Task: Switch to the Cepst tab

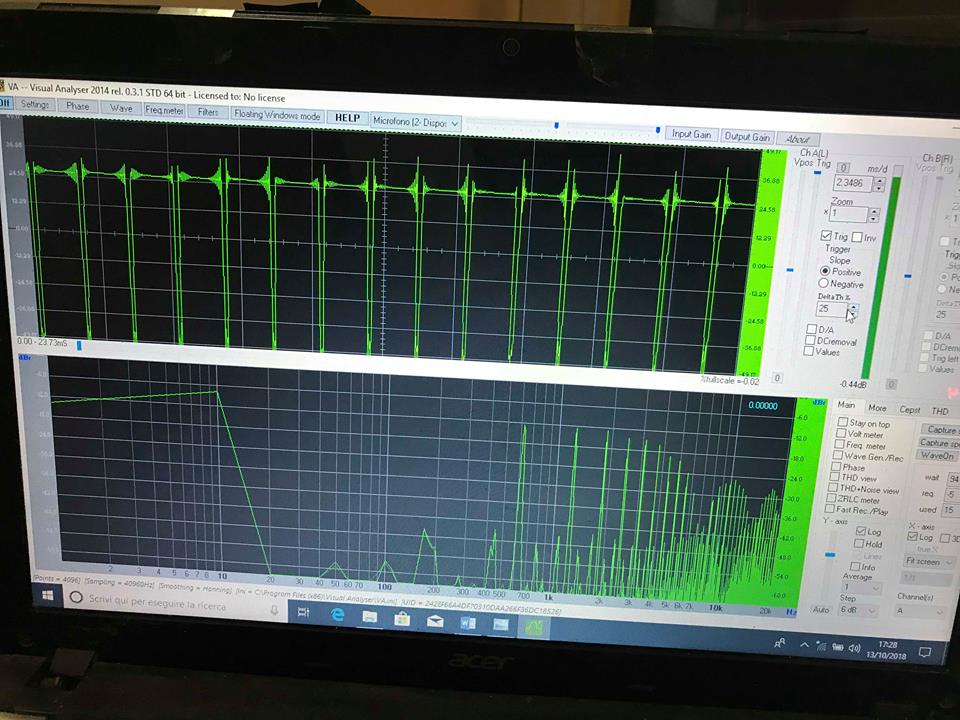Action: [x=909, y=410]
